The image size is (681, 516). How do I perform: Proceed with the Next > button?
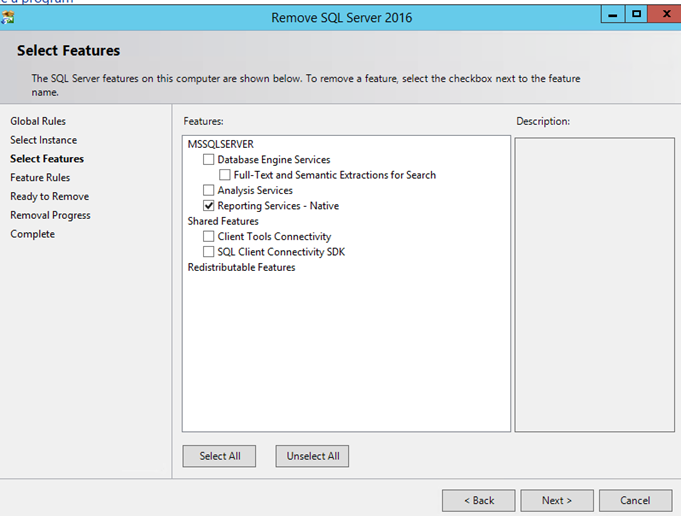click(557, 500)
